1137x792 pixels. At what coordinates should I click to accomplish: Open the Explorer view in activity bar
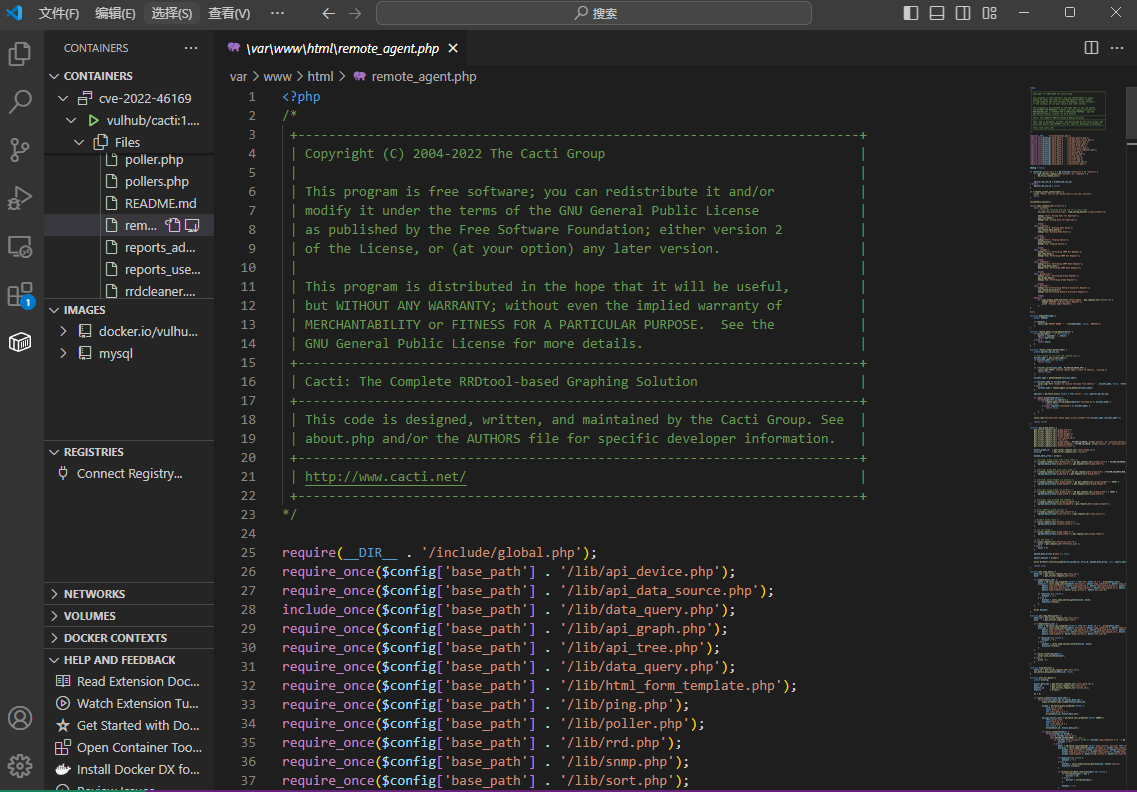pos(20,54)
